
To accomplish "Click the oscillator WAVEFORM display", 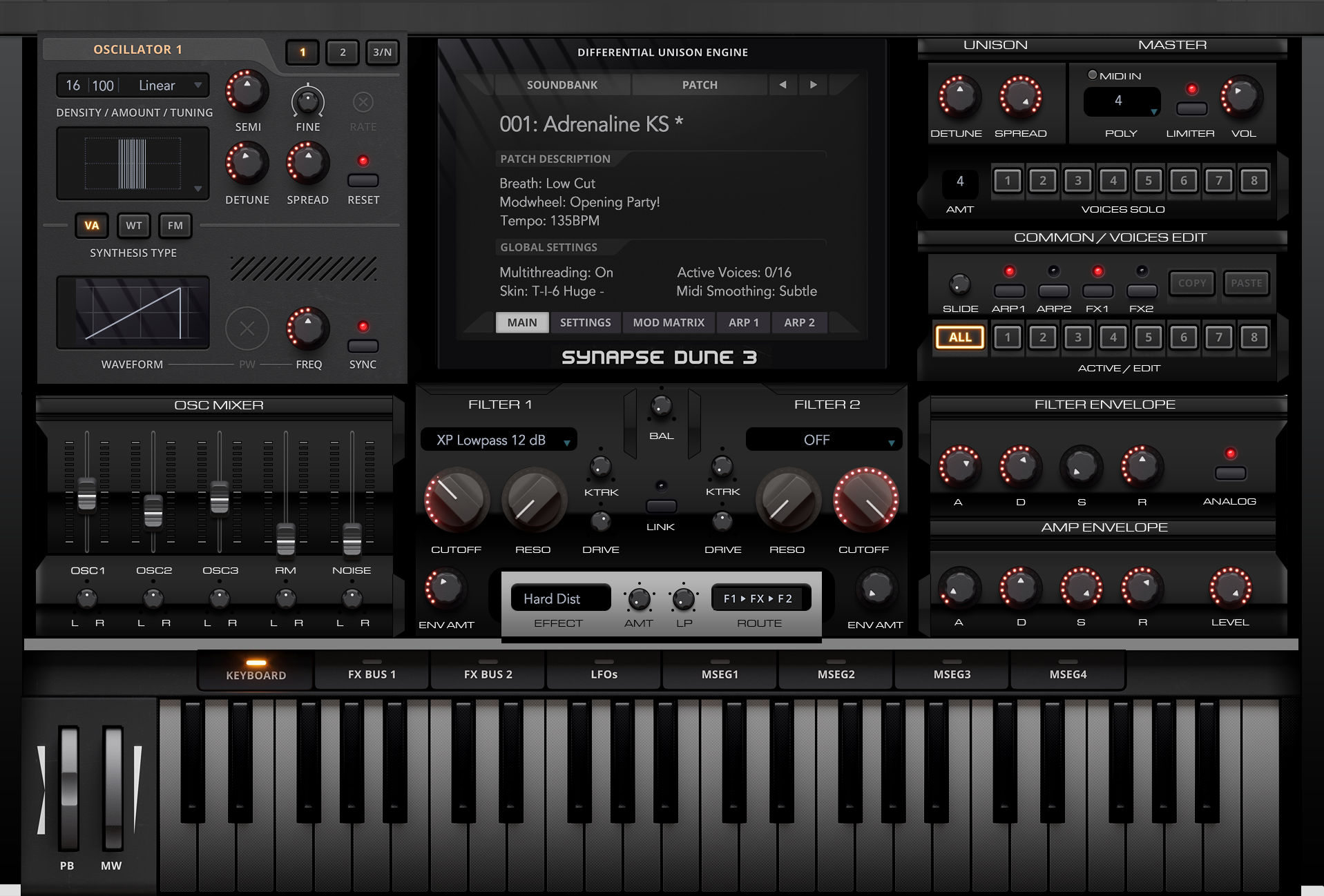I will point(133,313).
